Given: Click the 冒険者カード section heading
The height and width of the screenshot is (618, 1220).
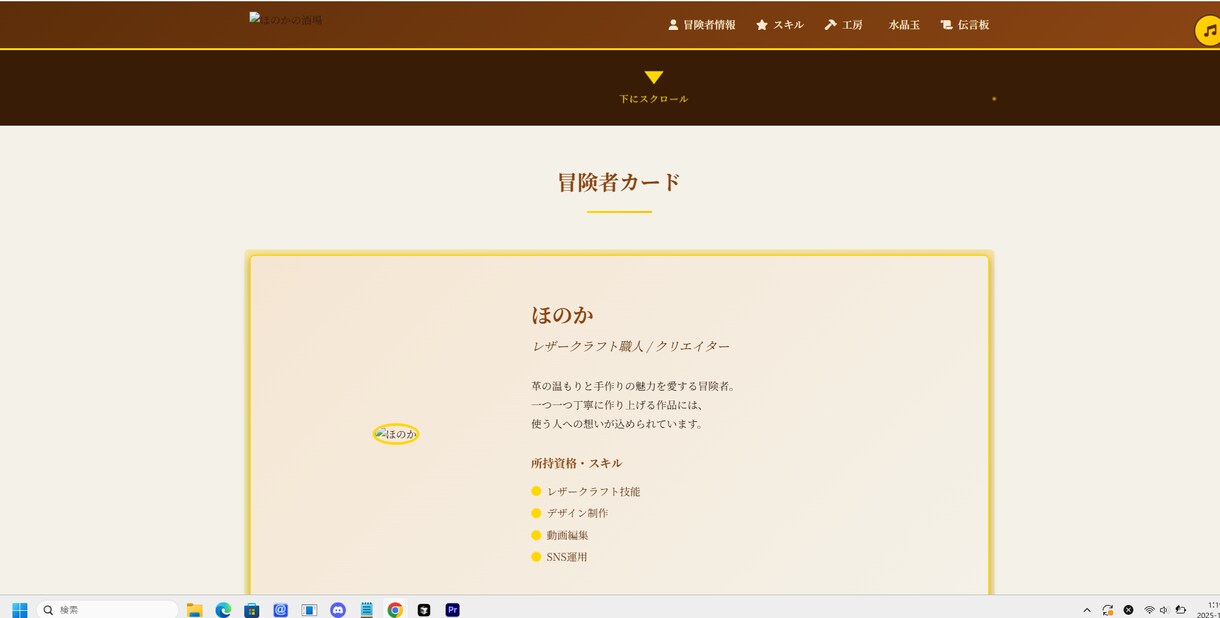Looking at the screenshot, I should (x=619, y=183).
